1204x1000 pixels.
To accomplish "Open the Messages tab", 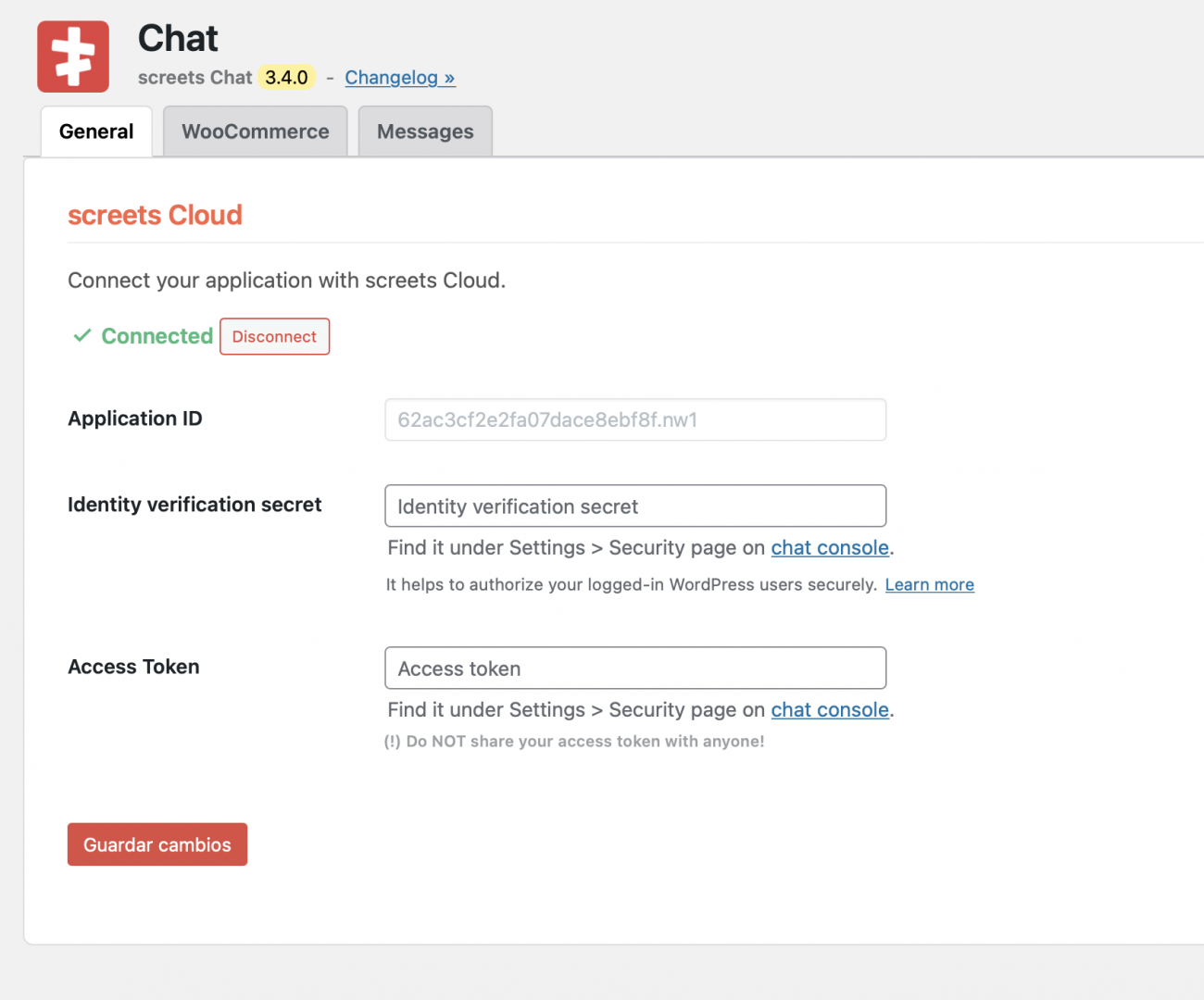I will tap(425, 131).
